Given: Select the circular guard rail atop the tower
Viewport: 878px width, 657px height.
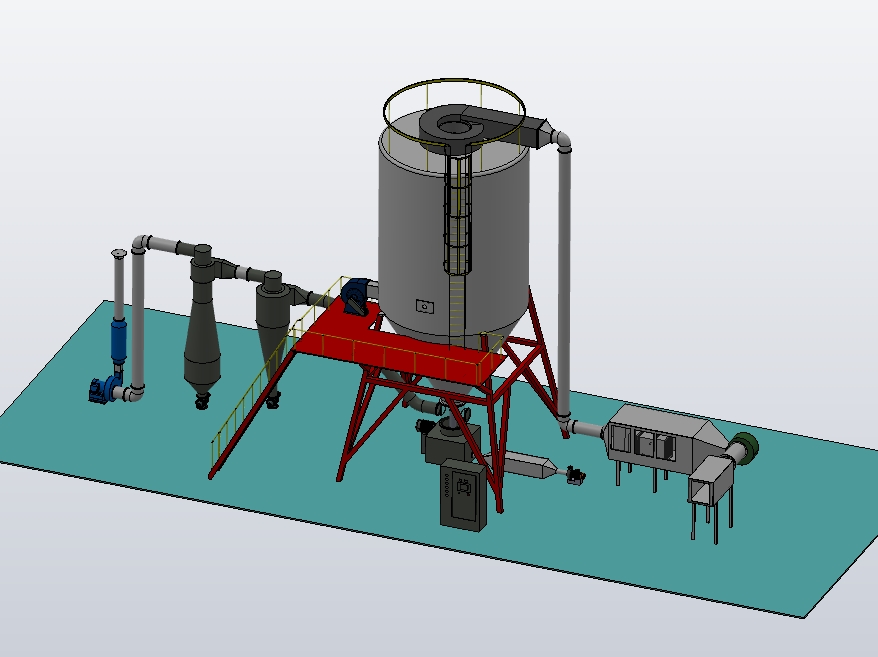Looking at the screenshot, I should [x=454, y=115].
